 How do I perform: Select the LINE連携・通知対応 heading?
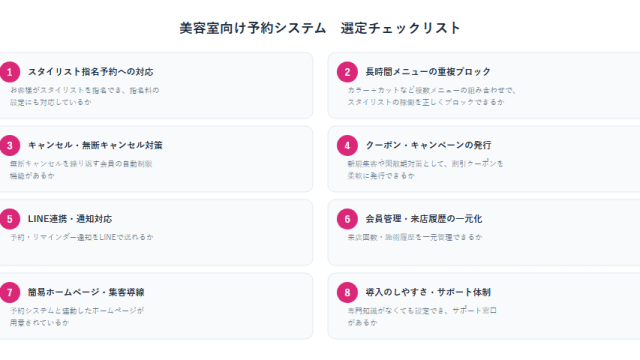click(x=70, y=219)
